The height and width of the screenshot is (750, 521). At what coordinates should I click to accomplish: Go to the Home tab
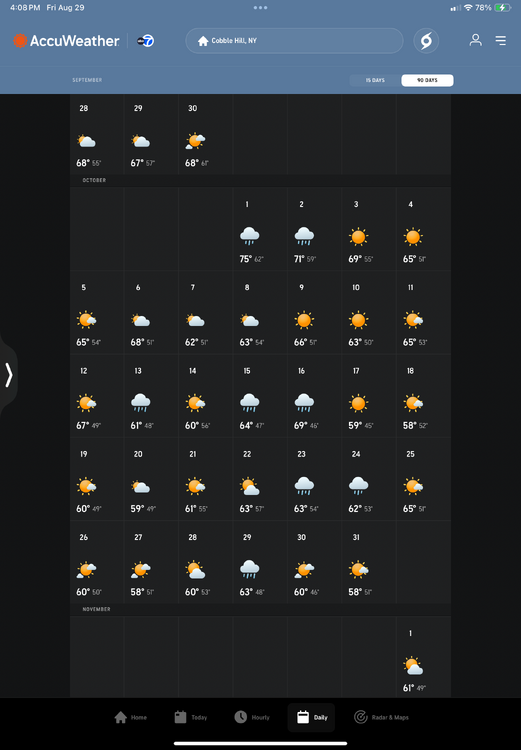pos(131,717)
